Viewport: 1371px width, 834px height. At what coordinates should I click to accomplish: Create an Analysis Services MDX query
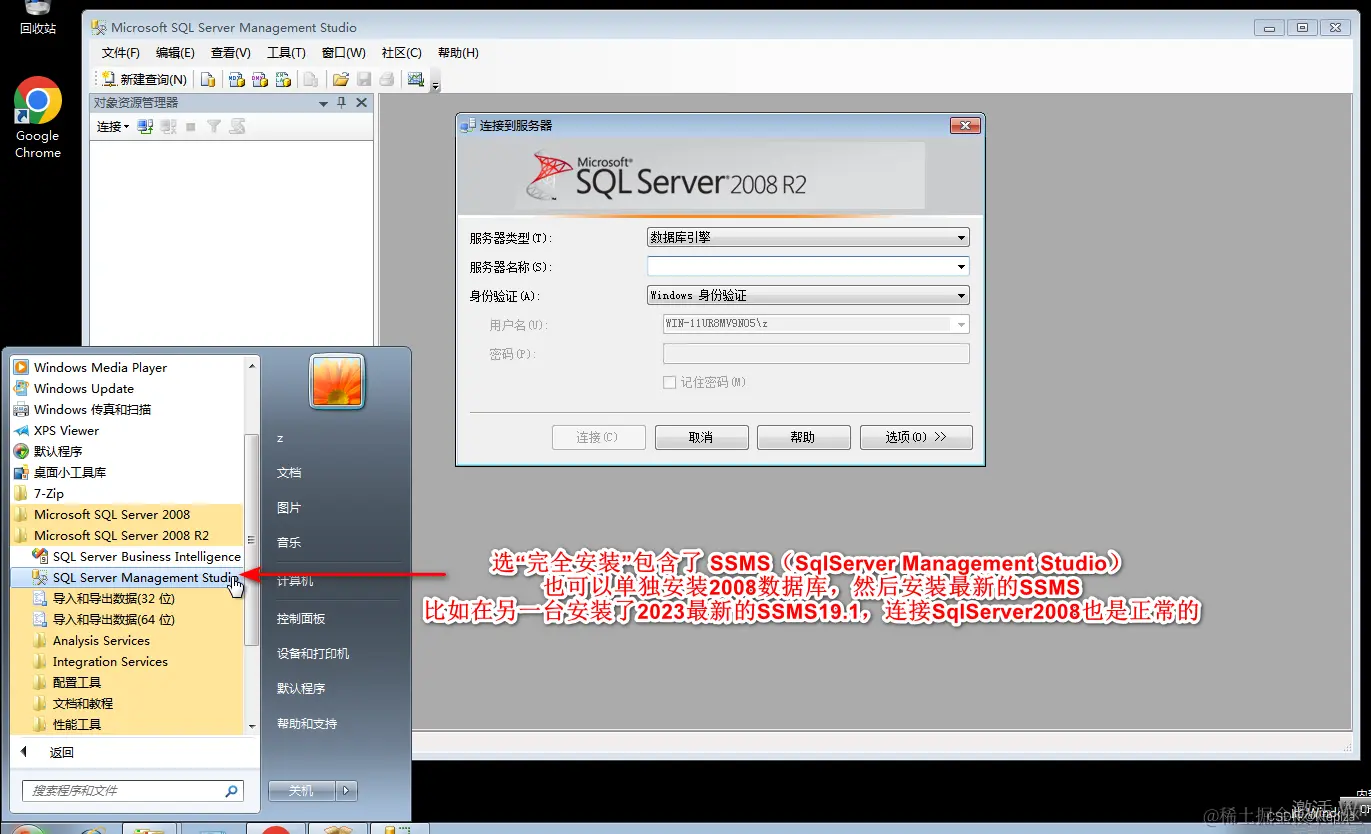pyautogui.click(x=236, y=79)
